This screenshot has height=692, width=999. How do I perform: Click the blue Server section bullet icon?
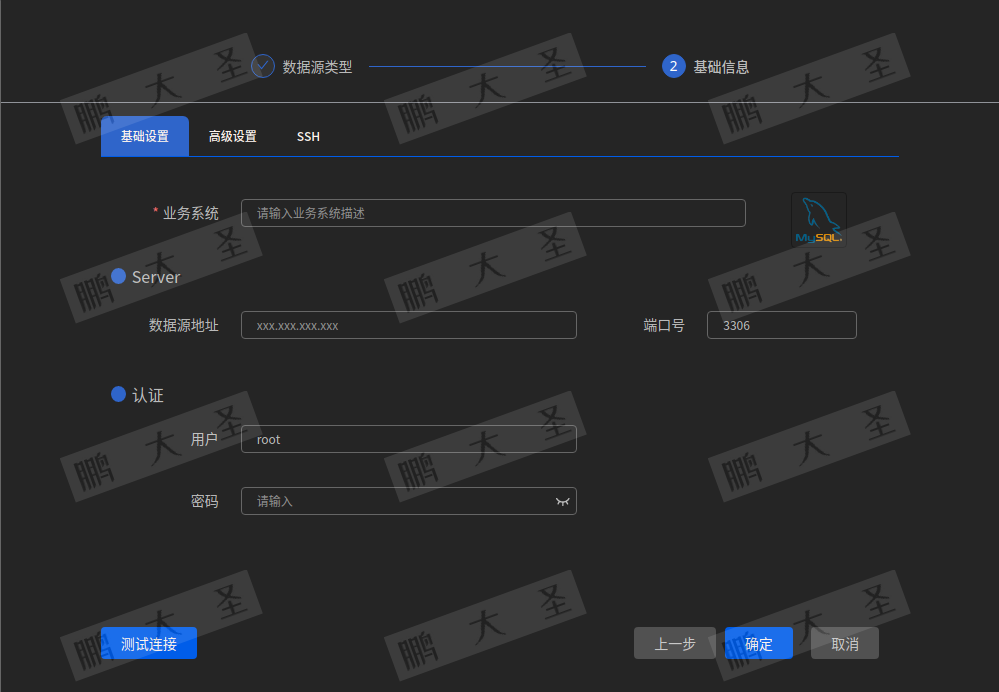click(x=117, y=277)
